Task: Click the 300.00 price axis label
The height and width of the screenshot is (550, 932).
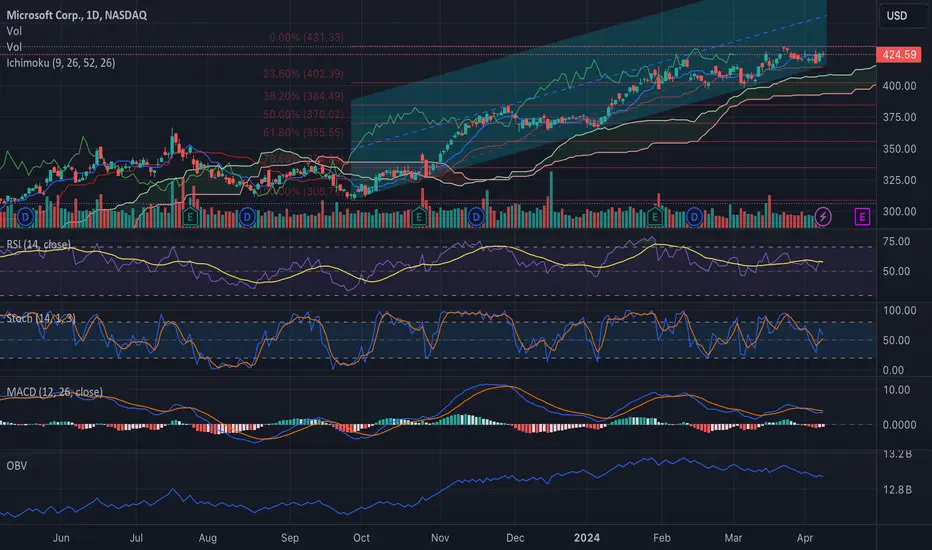Action: point(899,212)
